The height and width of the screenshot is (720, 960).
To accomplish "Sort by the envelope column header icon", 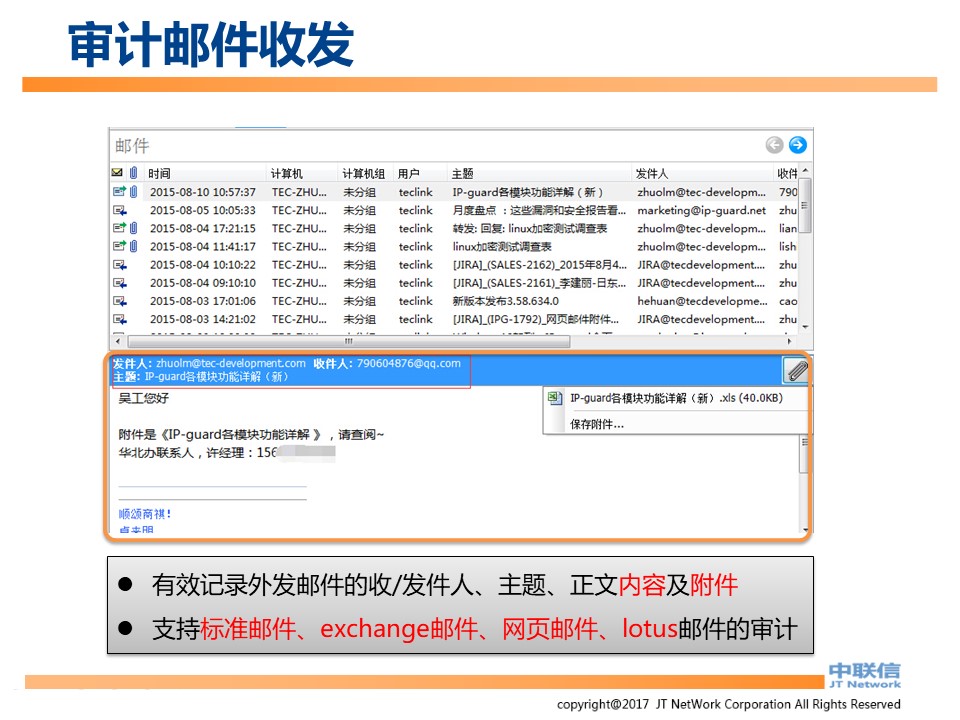I will 117,173.
